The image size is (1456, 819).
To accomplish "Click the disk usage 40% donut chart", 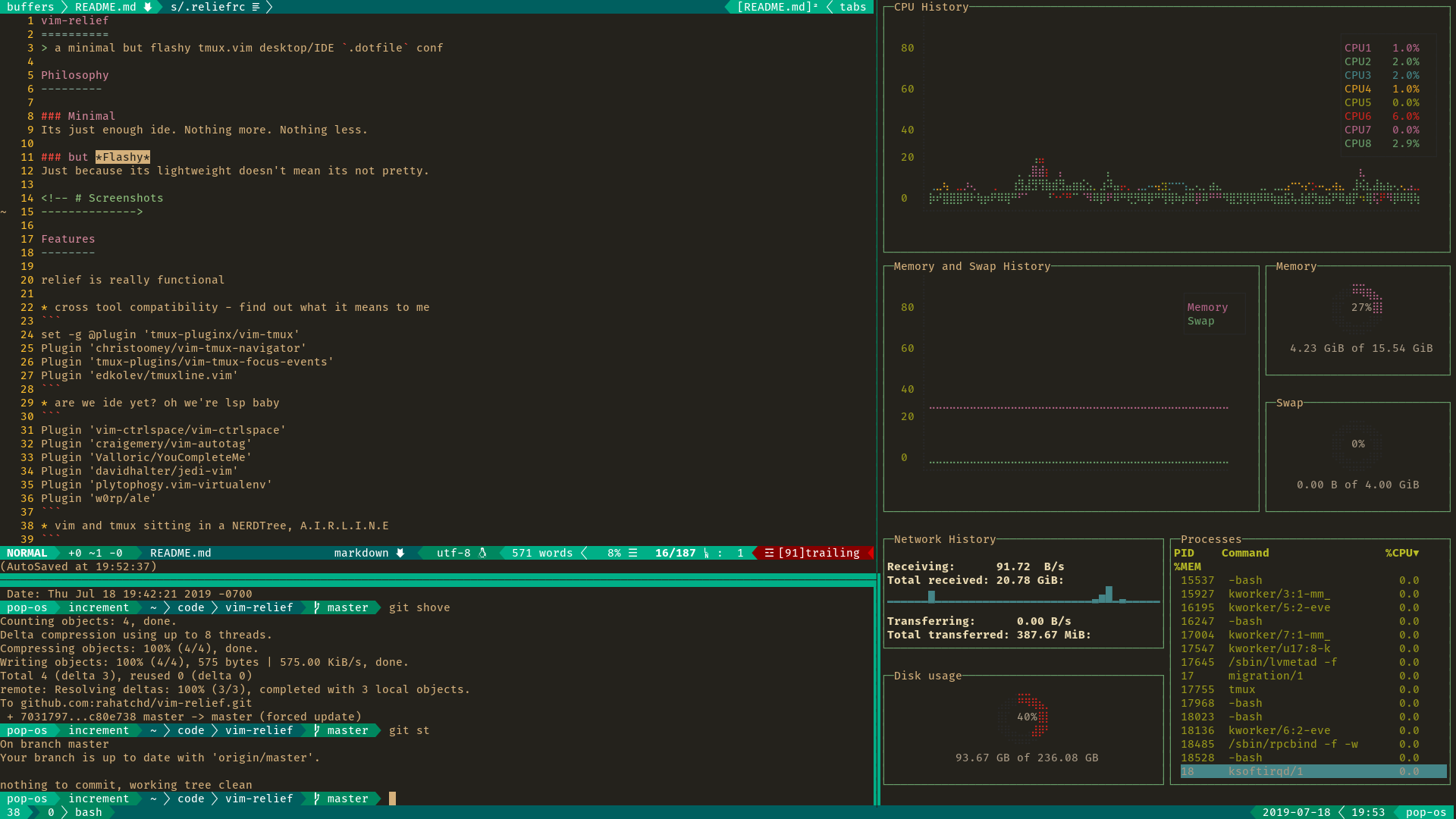I will (x=1025, y=716).
